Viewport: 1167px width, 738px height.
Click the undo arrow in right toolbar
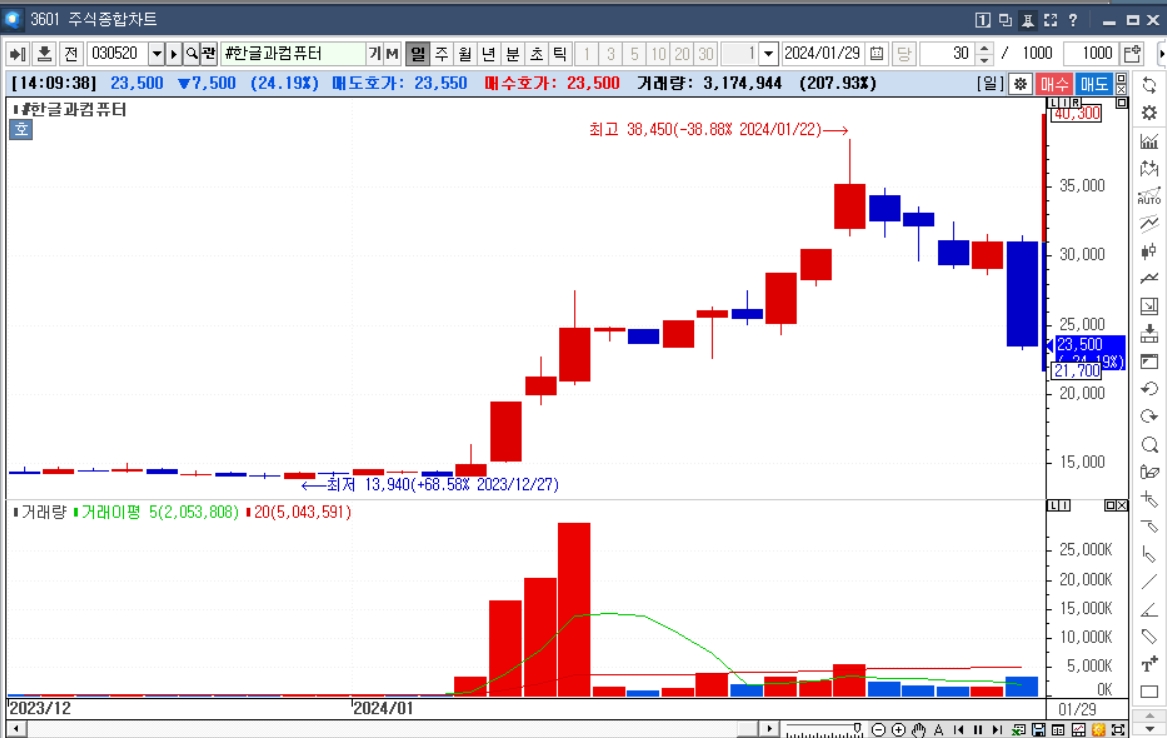point(1149,389)
